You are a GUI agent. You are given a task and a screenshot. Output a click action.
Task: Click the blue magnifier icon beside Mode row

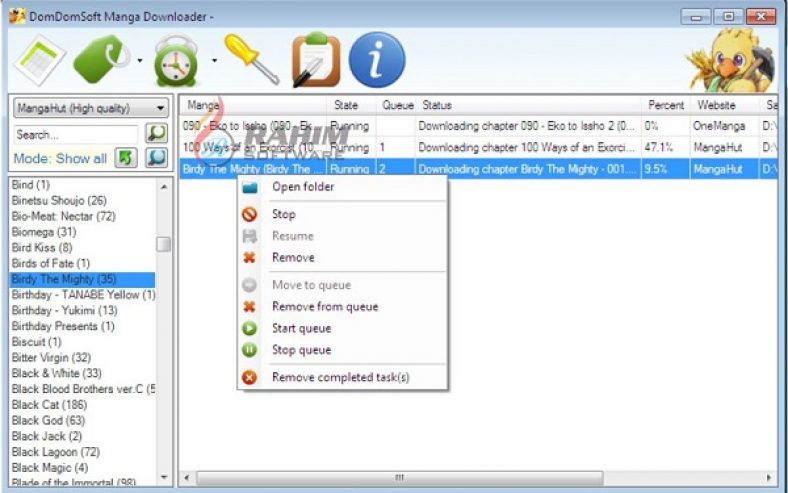click(156, 158)
